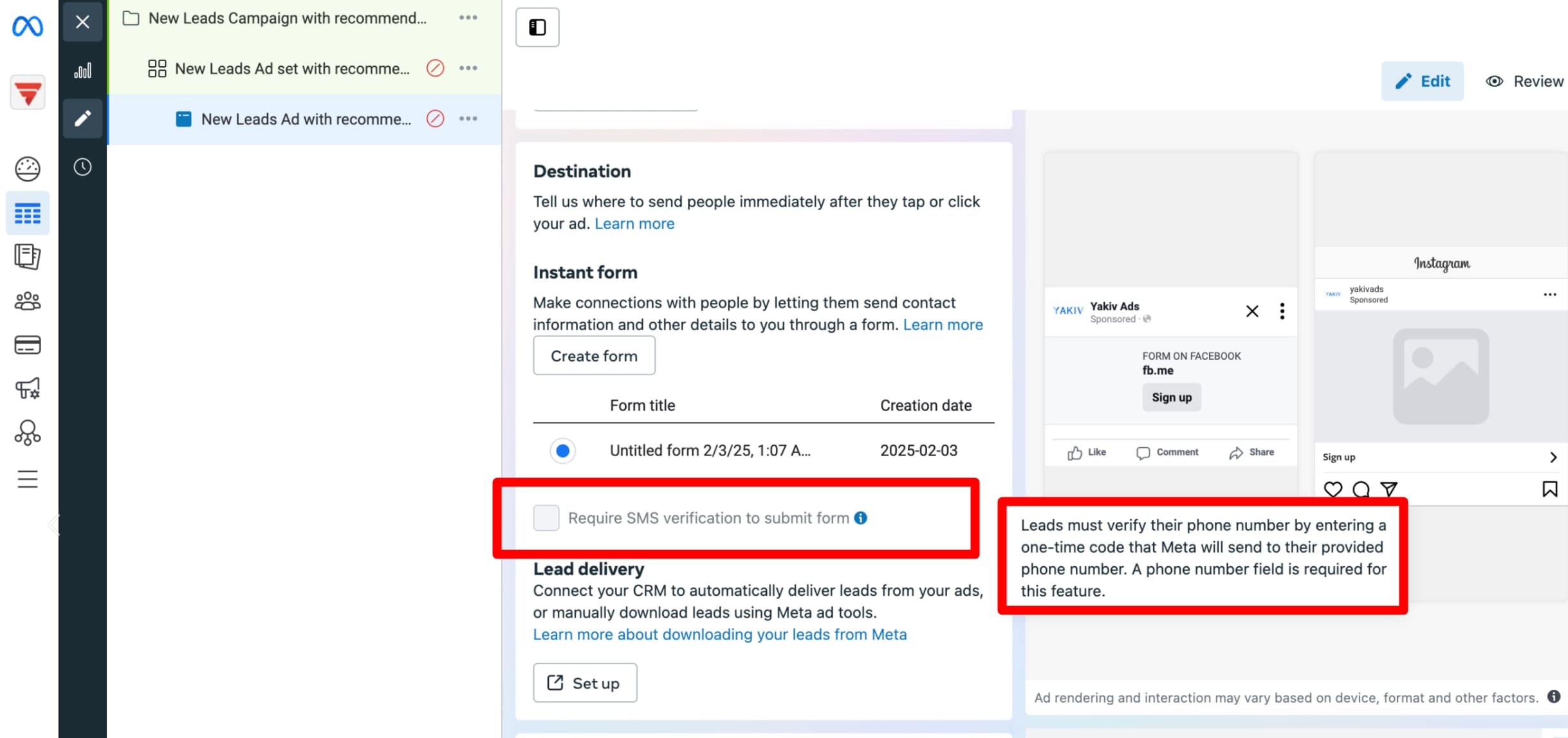Open the Audiences people icon
This screenshot has width=1568, height=738.
(28, 300)
